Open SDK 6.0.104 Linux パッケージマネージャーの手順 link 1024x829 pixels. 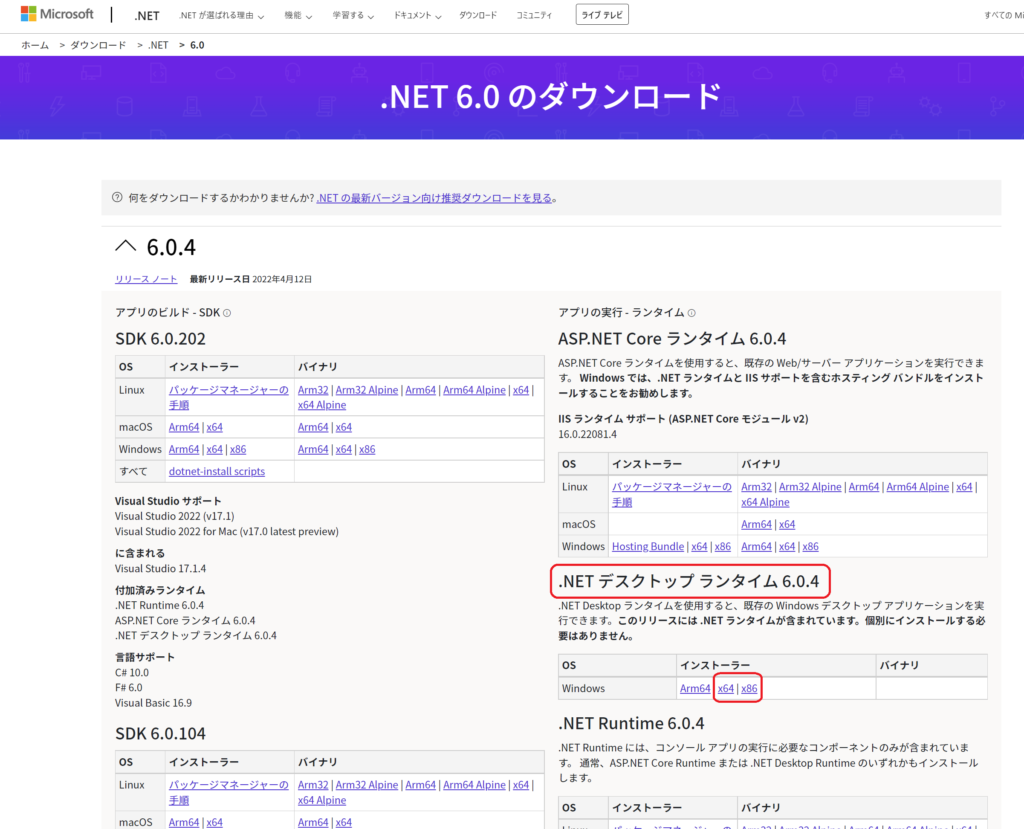229,792
